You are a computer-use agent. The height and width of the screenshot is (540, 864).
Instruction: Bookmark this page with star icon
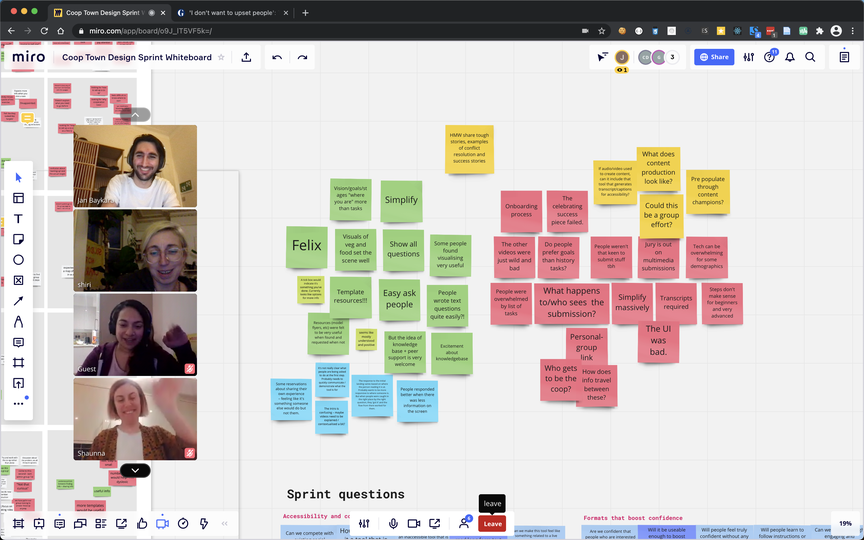point(602,31)
